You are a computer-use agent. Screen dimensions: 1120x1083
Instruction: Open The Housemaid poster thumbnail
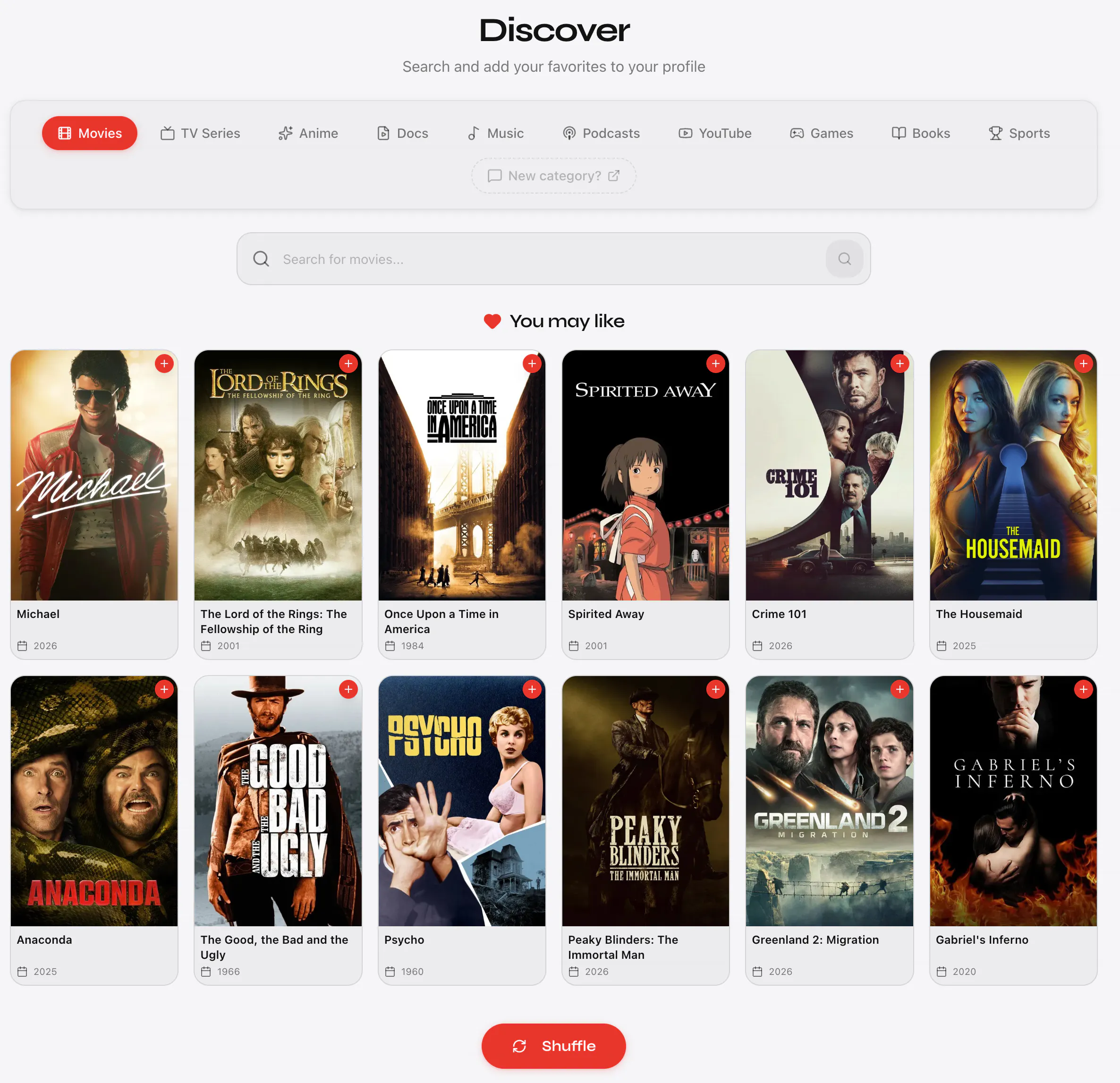tap(1013, 475)
